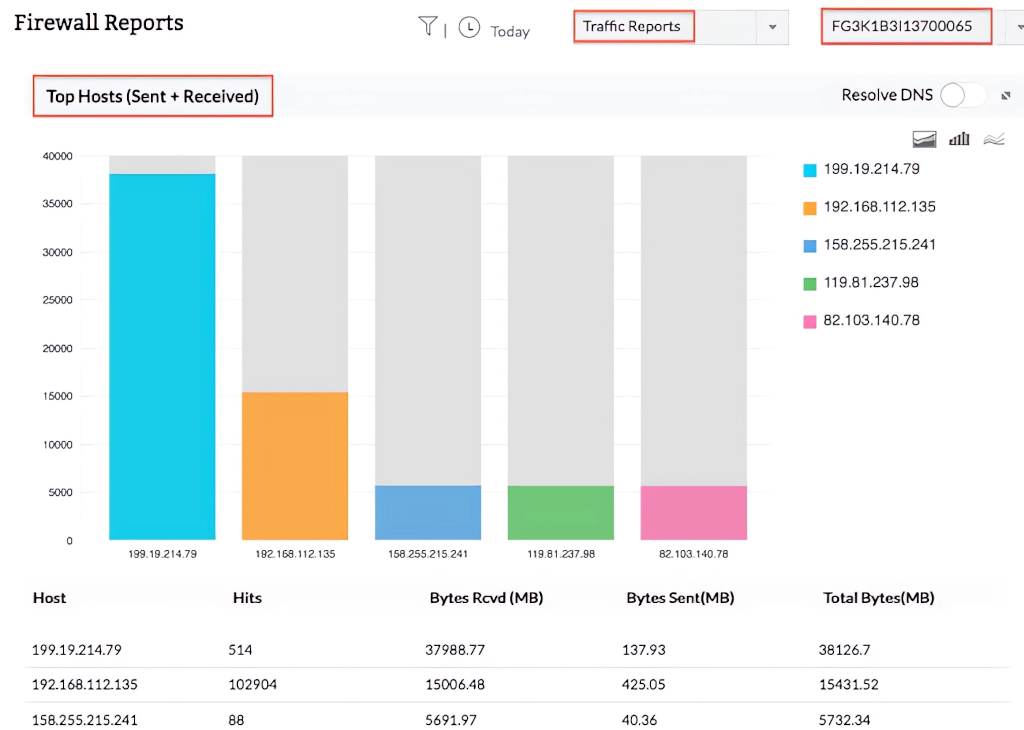Click the green 119.81.237.98 legend swatch
The width and height of the screenshot is (1024, 730).
tap(810, 284)
